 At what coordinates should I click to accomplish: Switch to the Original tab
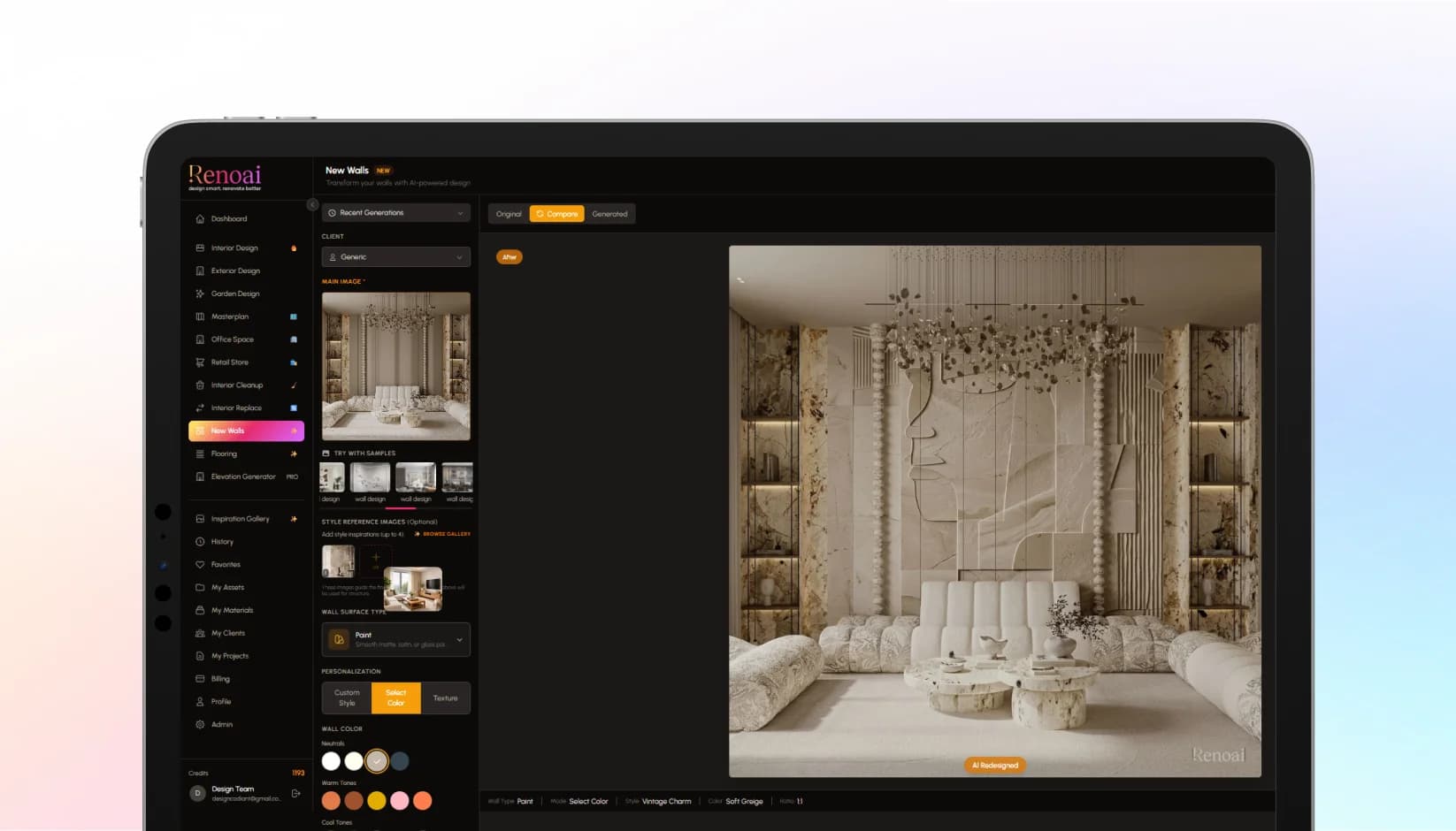(509, 214)
